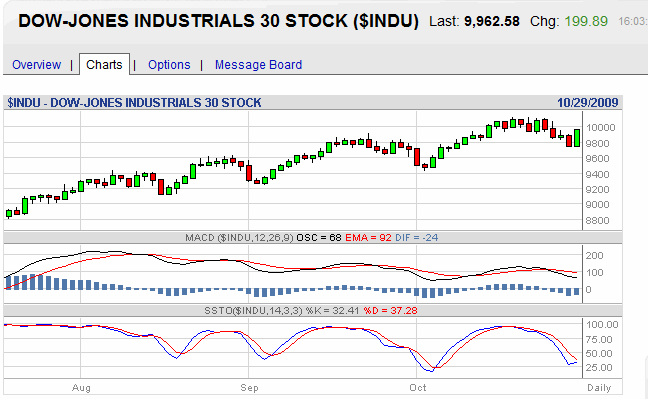This screenshot has height=399, width=648.
Task: Click the MACD OSC = 68 value
Action: pos(319,238)
